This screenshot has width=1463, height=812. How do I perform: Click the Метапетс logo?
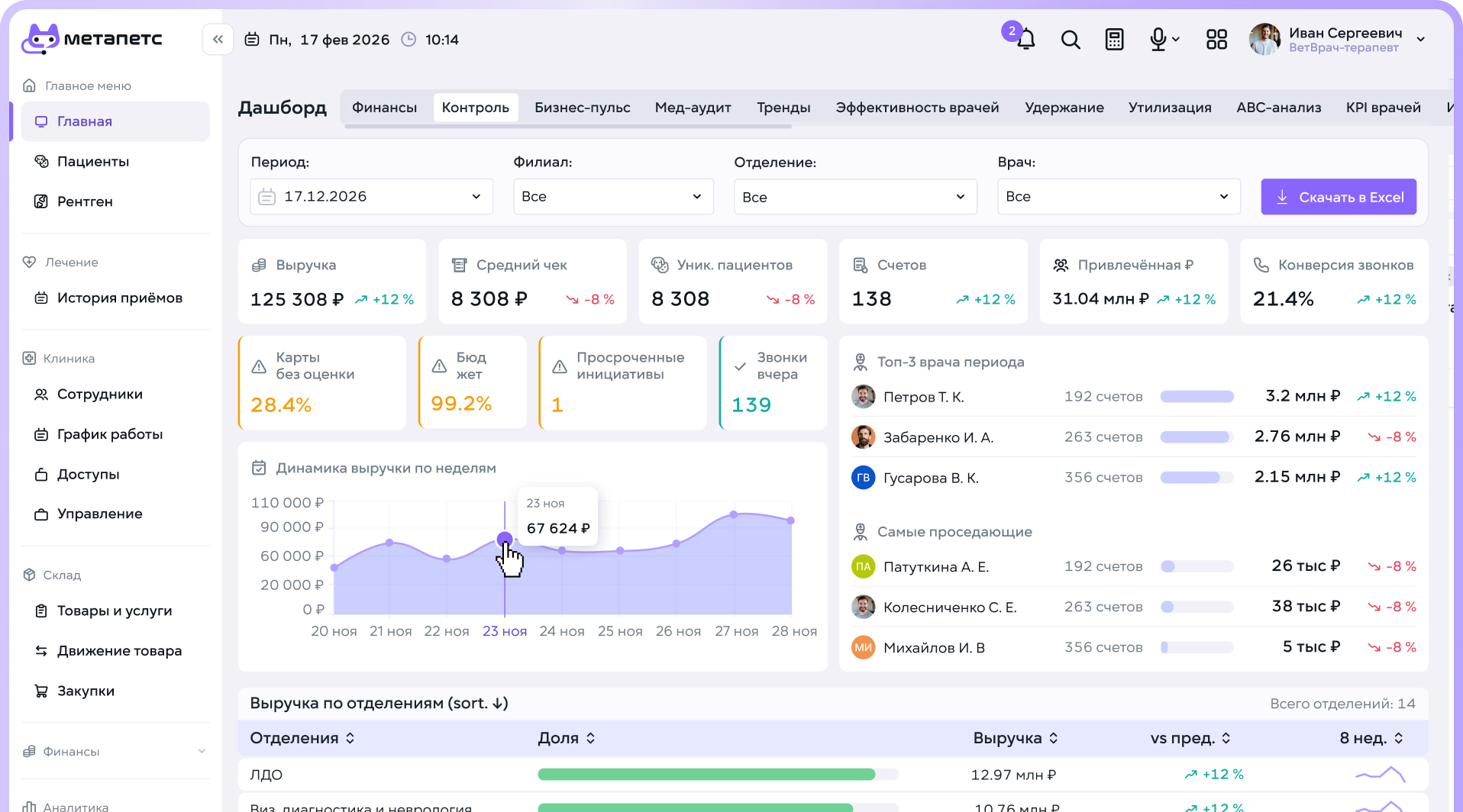(x=92, y=39)
